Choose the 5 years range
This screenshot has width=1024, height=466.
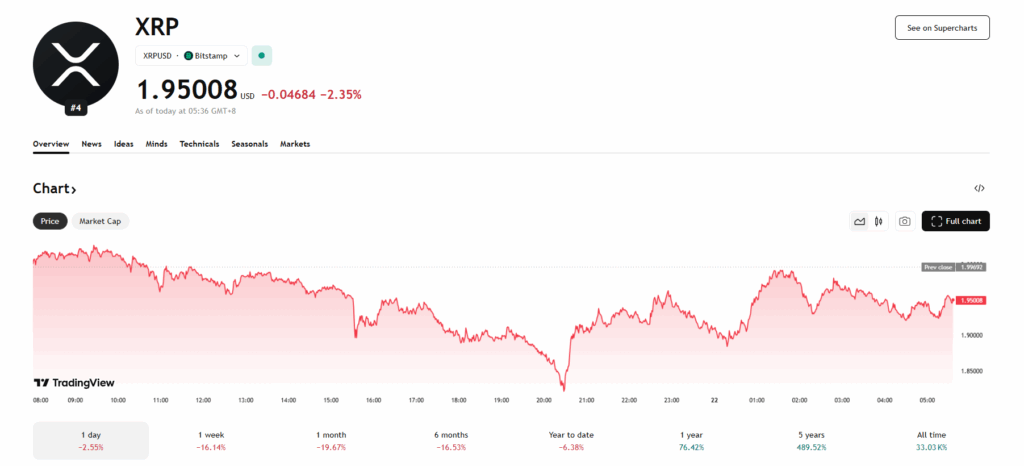tap(810, 441)
